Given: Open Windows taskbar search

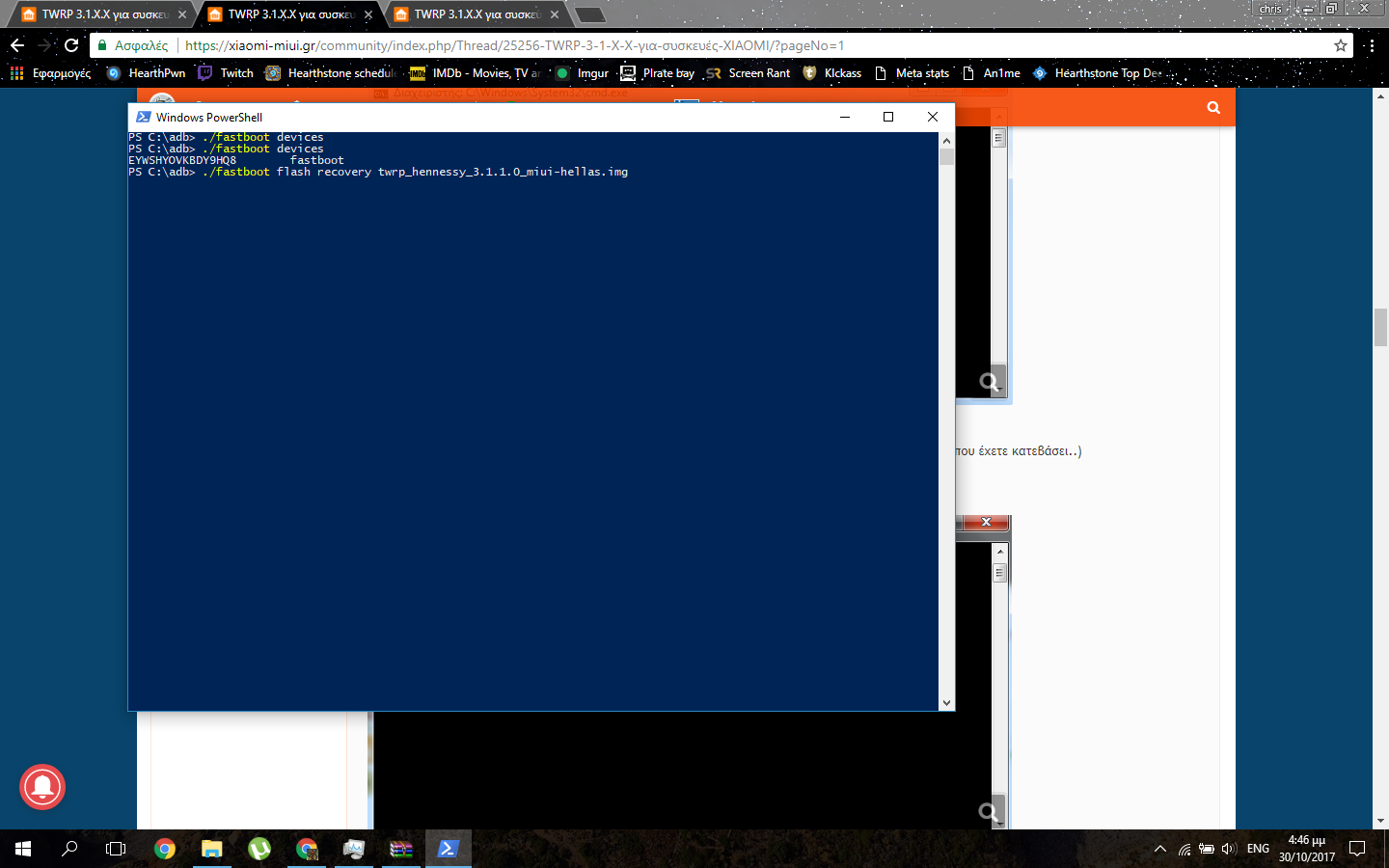Looking at the screenshot, I should pos(69,849).
